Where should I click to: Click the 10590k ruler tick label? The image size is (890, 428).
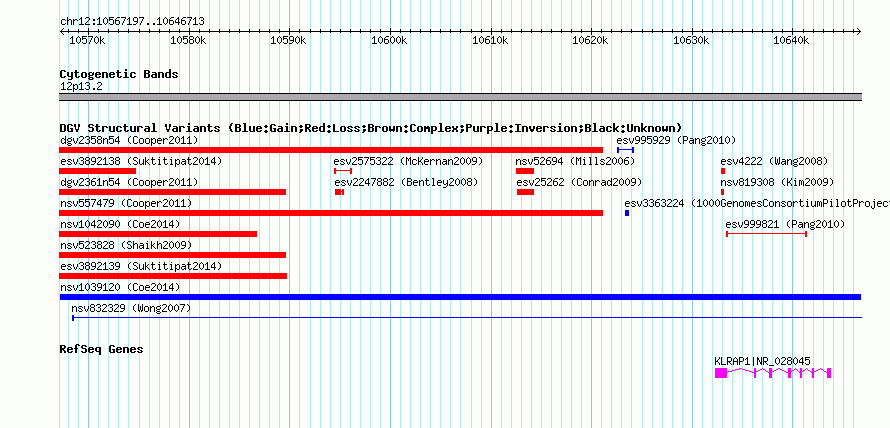click(288, 40)
